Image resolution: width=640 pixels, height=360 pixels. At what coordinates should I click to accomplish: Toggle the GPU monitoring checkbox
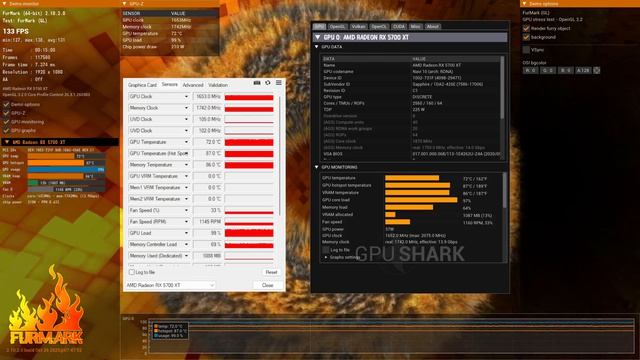tap(6, 122)
